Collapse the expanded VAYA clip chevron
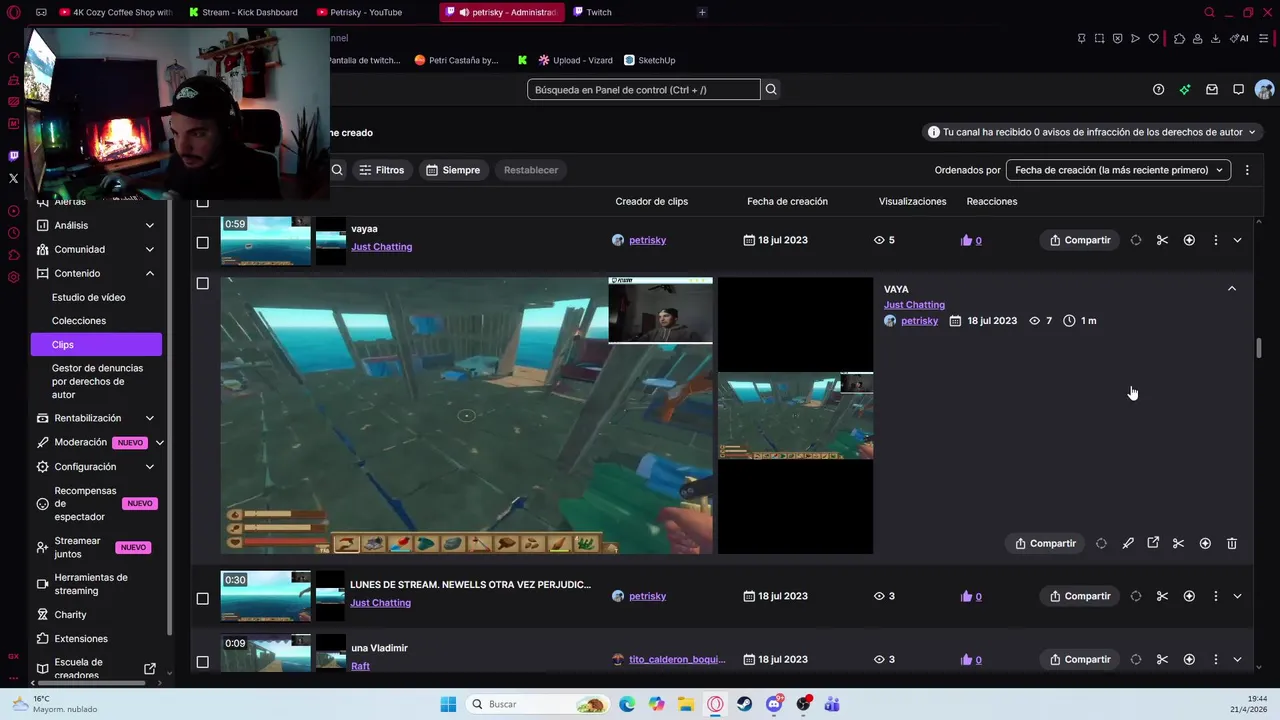1280x720 pixels. (x=1232, y=289)
